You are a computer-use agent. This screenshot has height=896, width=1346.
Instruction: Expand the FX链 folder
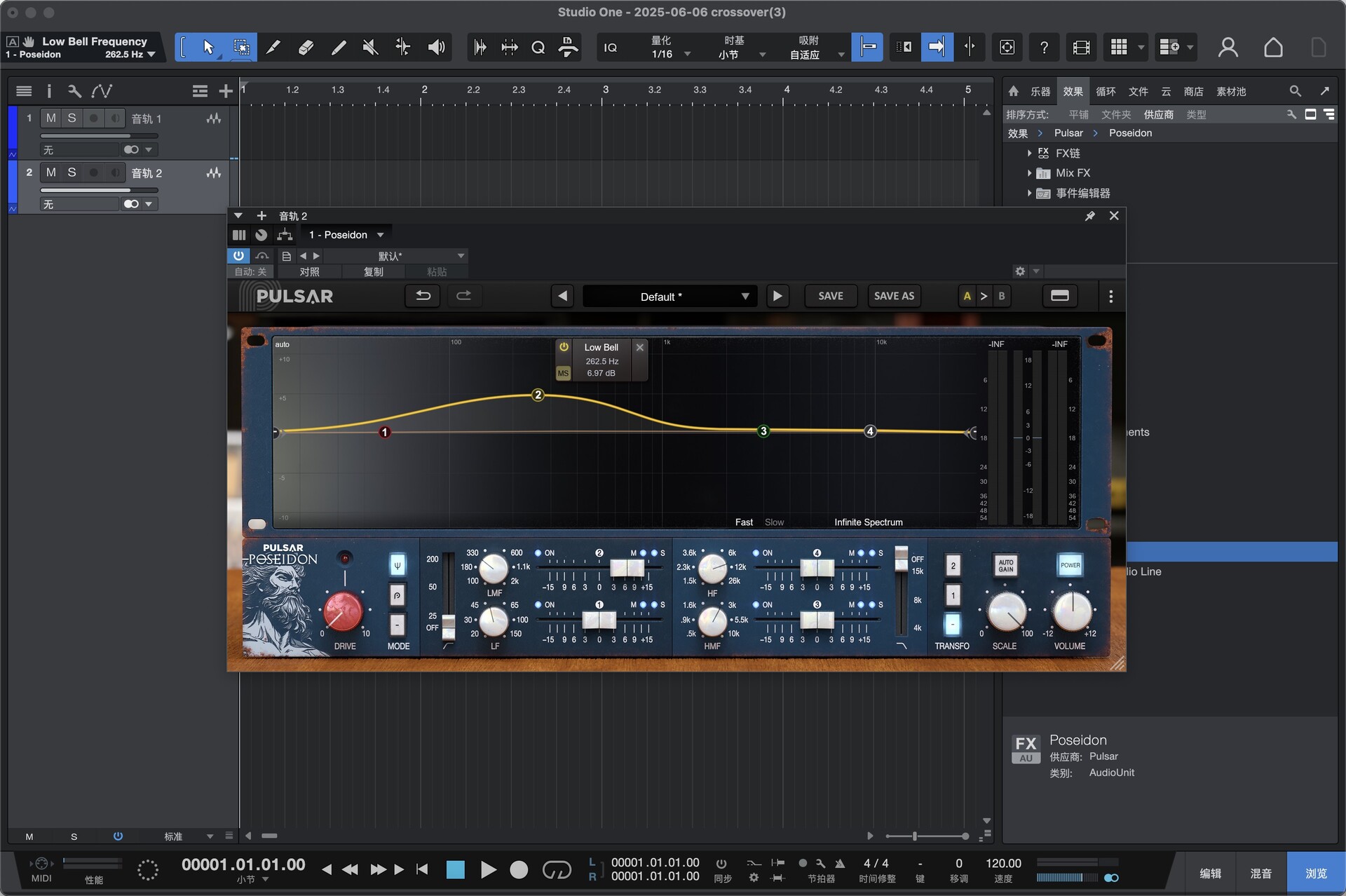coord(1028,153)
